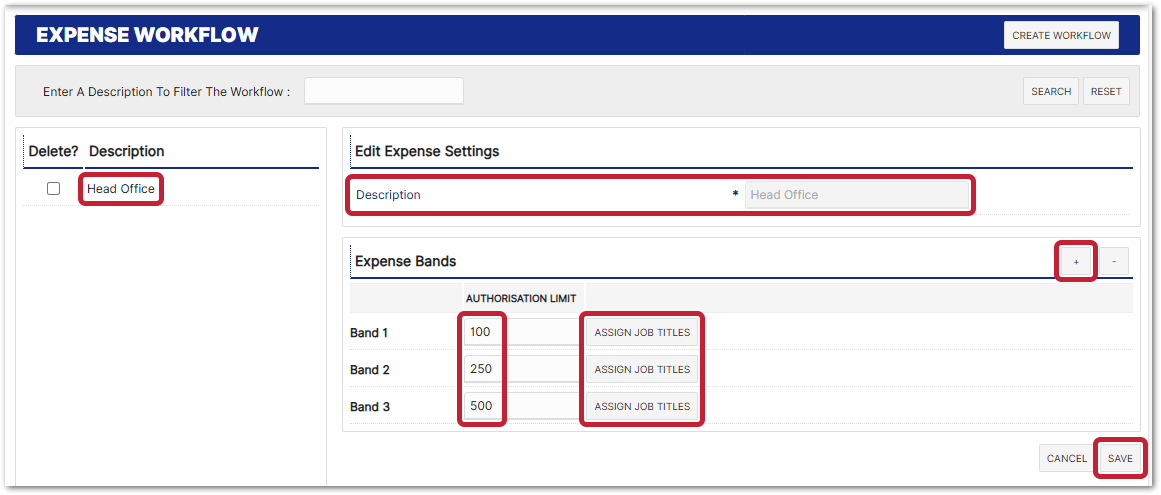Reset the workflow filter
1161x495 pixels.
click(1105, 91)
